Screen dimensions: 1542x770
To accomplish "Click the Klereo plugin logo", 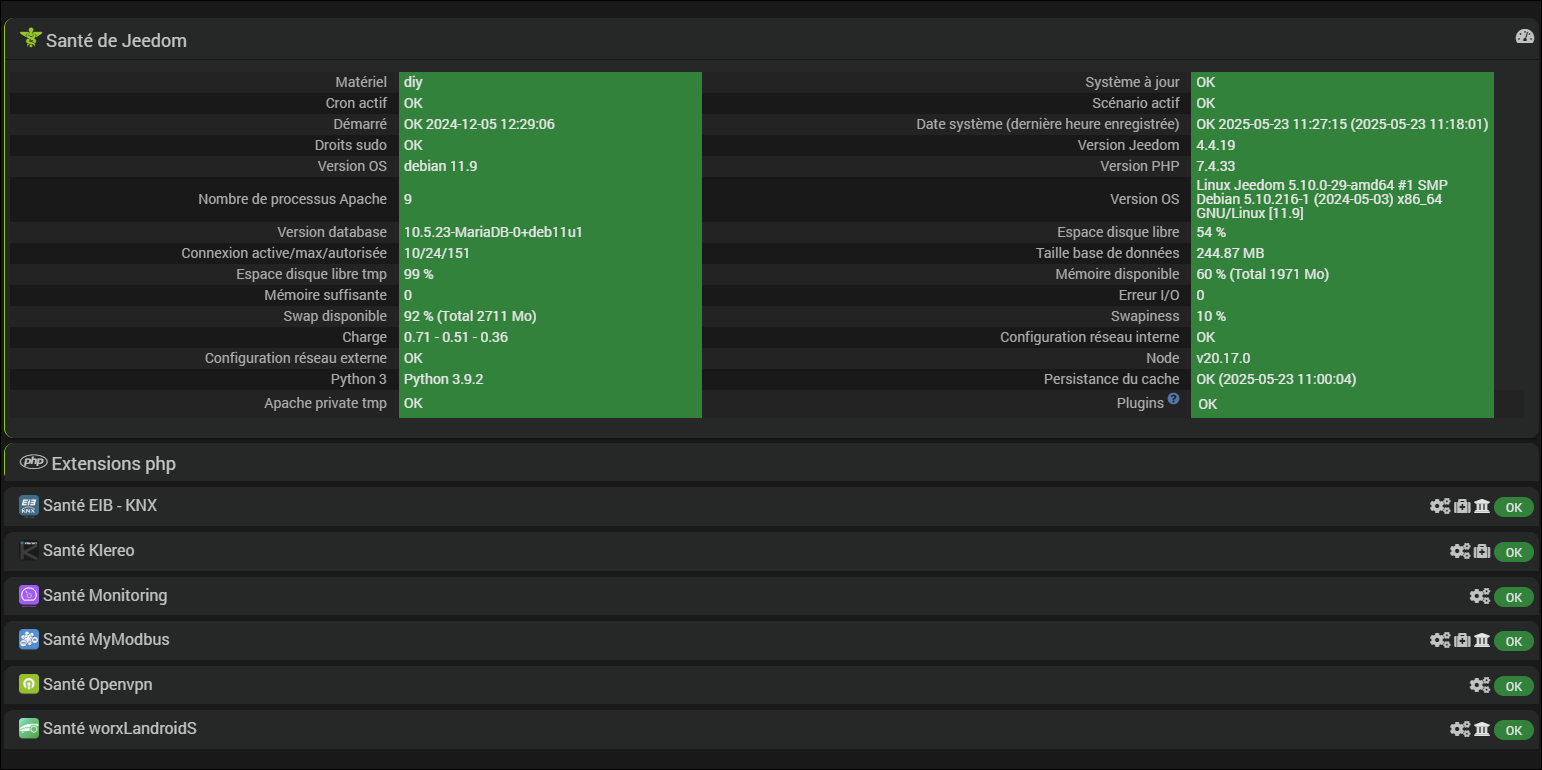I will pos(29,551).
